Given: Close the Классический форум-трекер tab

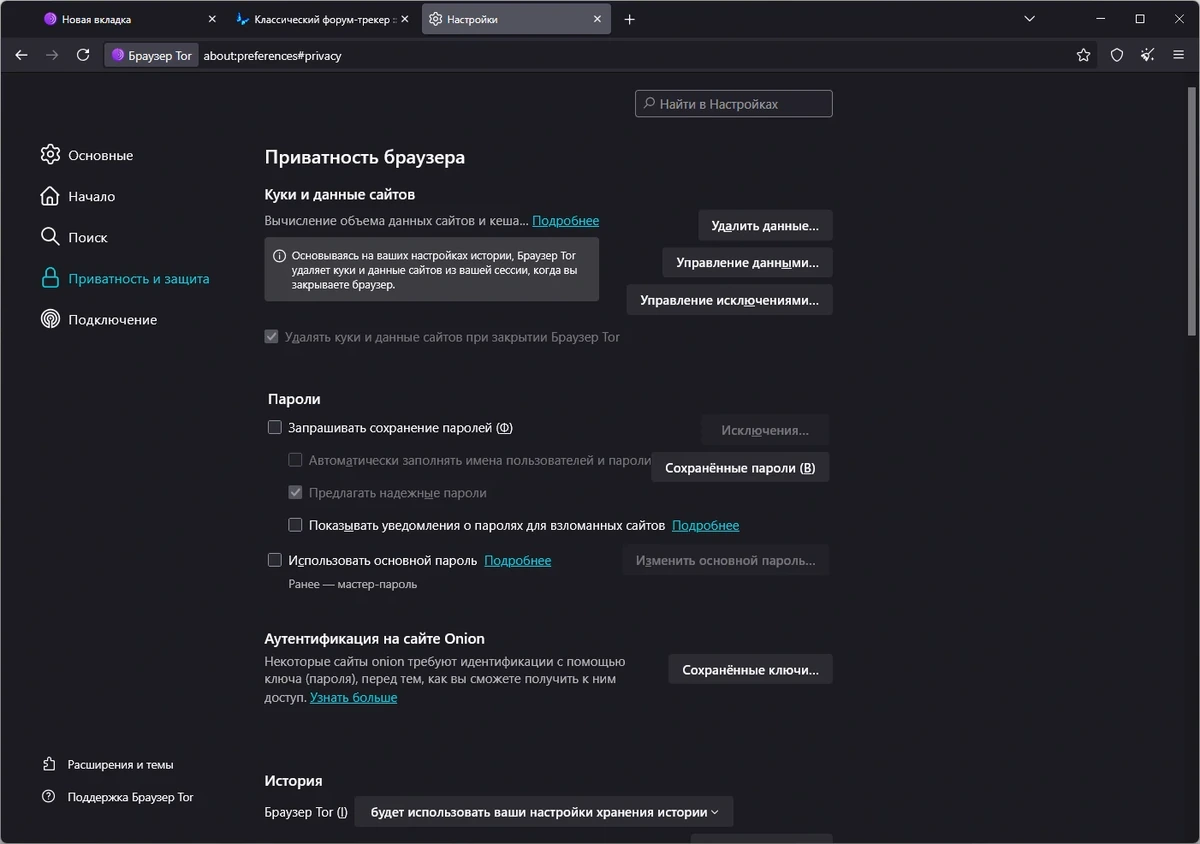Looking at the screenshot, I should (x=404, y=19).
